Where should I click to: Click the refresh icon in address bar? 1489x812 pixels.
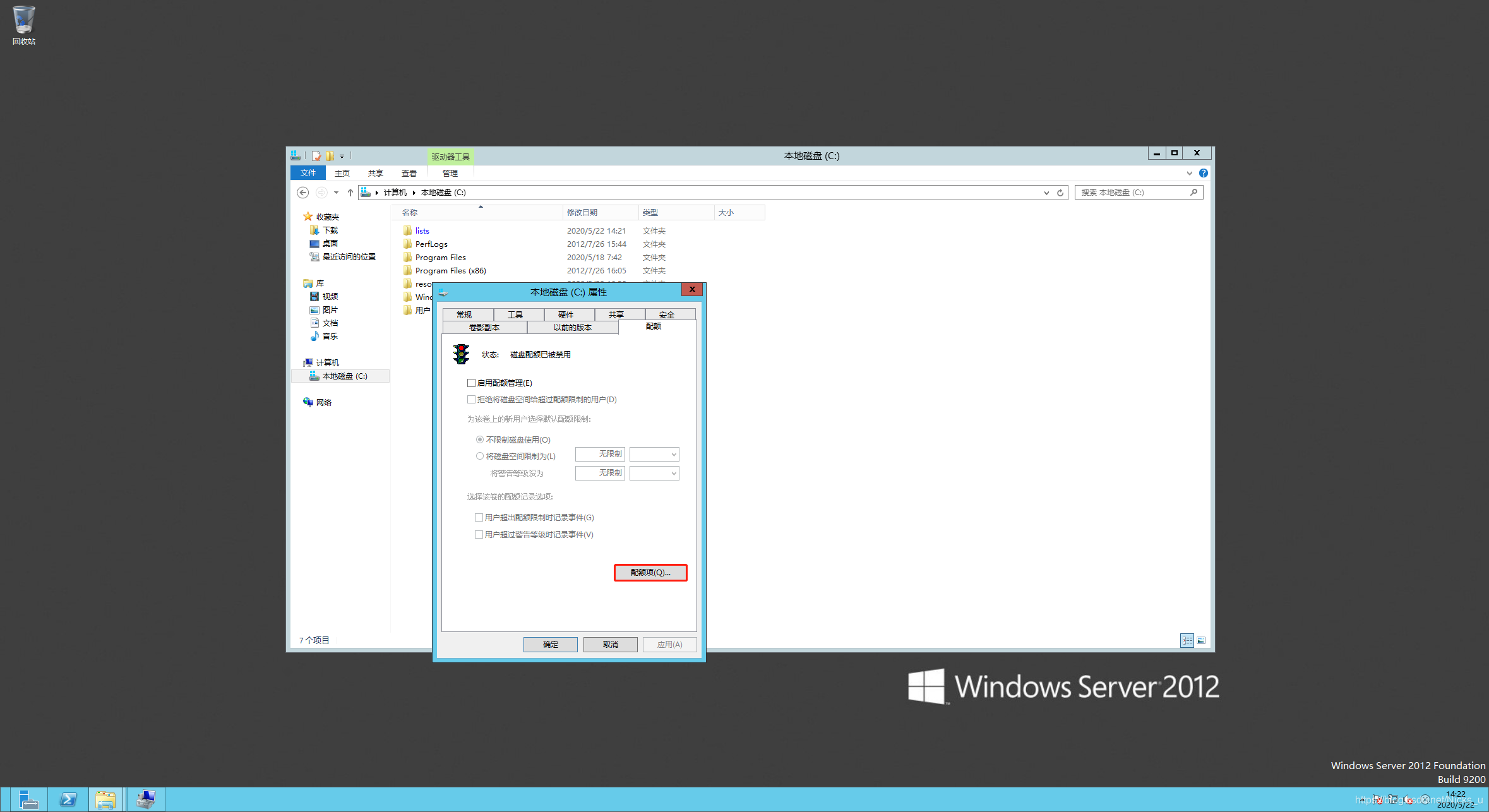pos(1060,193)
